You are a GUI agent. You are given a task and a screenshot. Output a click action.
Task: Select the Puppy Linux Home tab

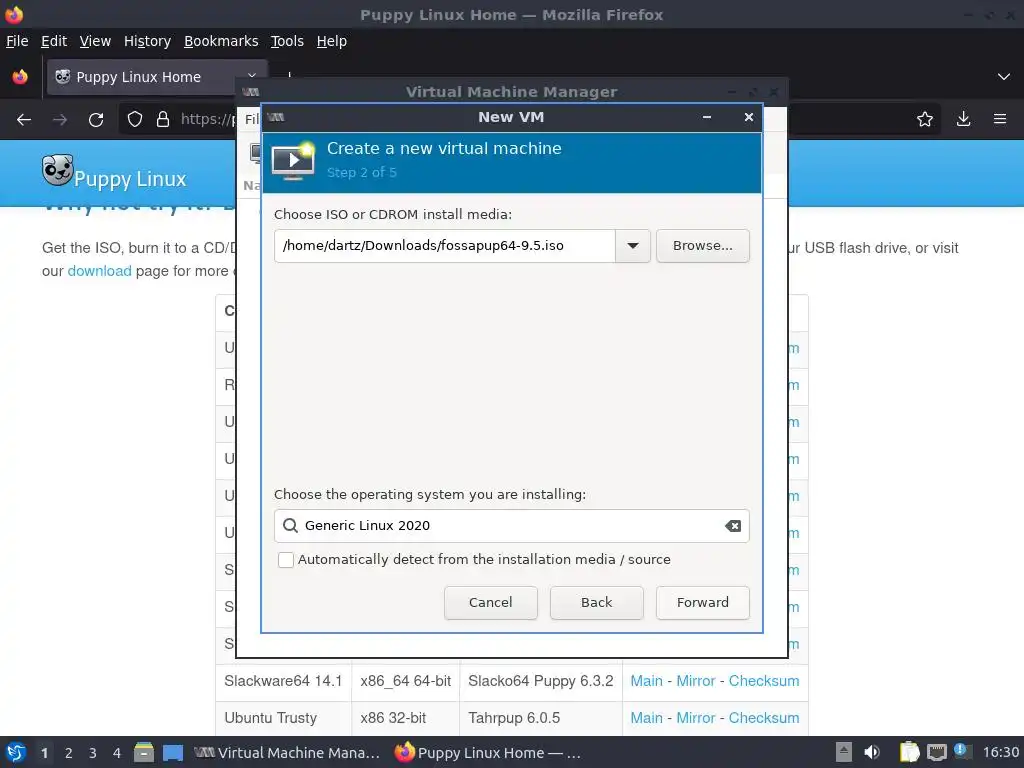[x=157, y=77]
